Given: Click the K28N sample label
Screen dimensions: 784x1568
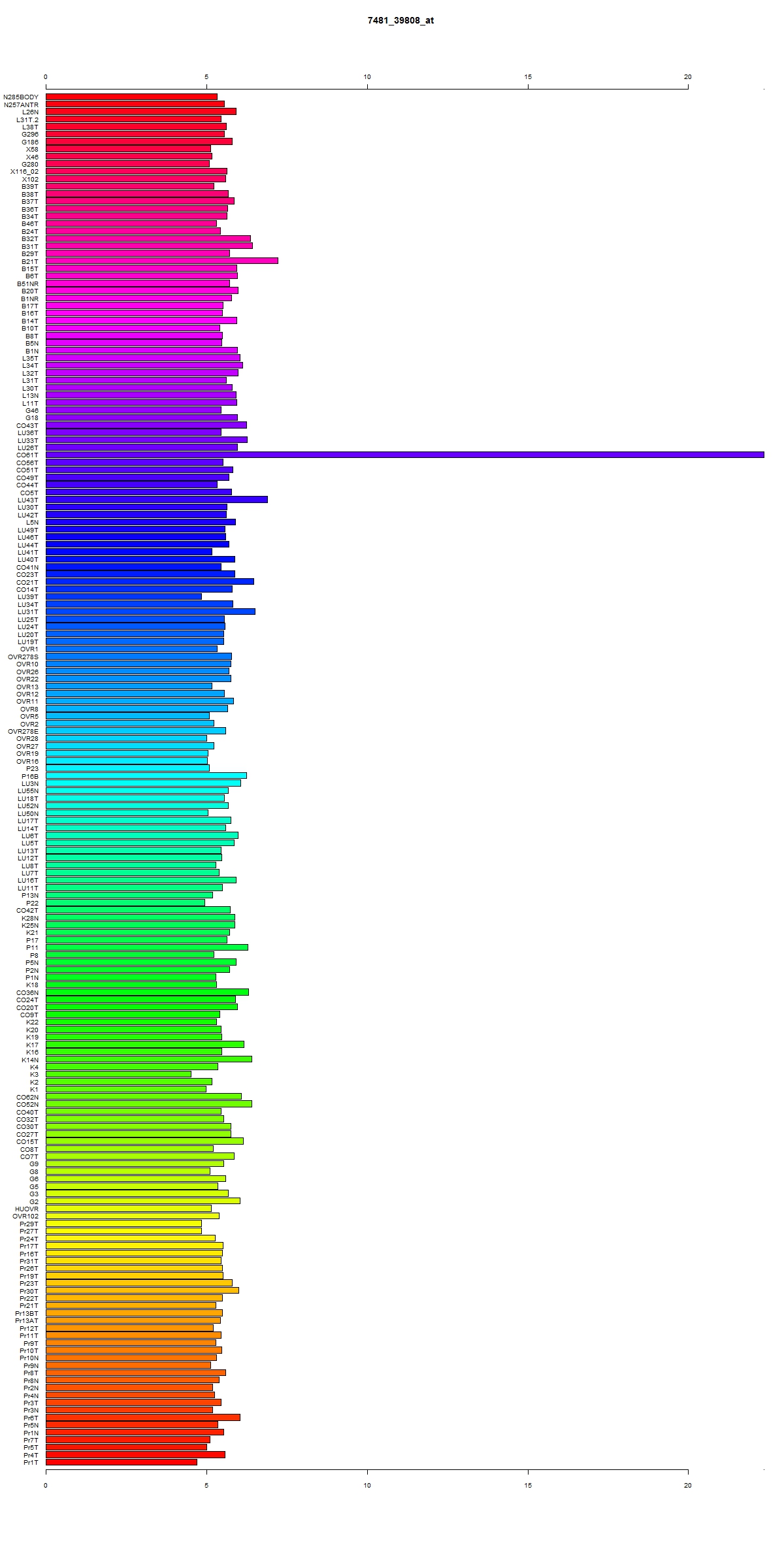Looking at the screenshot, I should click(x=30, y=918).
